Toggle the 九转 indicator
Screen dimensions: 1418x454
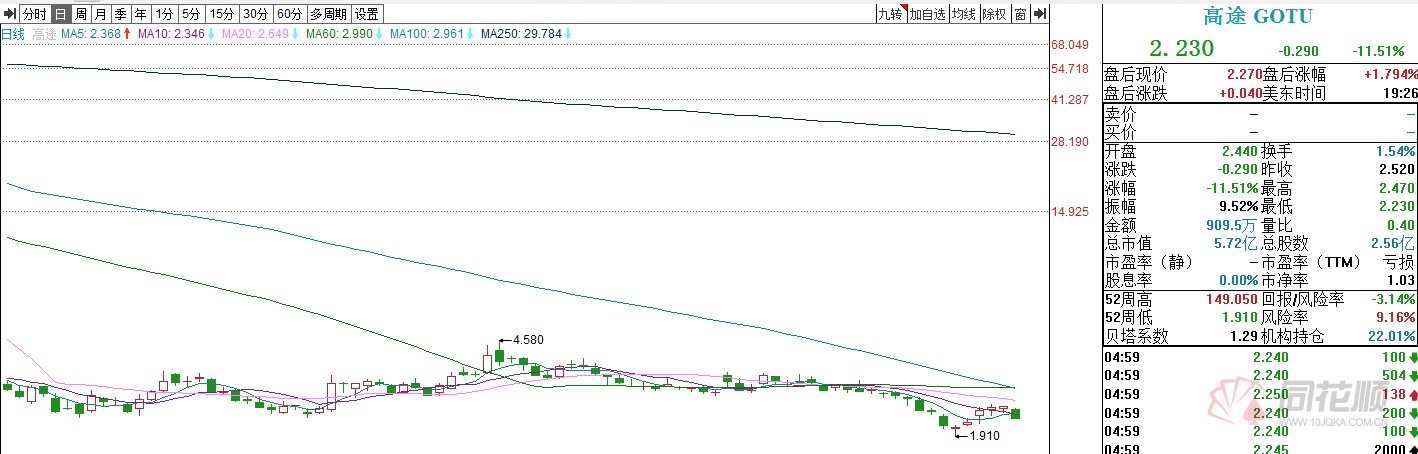click(889, 14)
